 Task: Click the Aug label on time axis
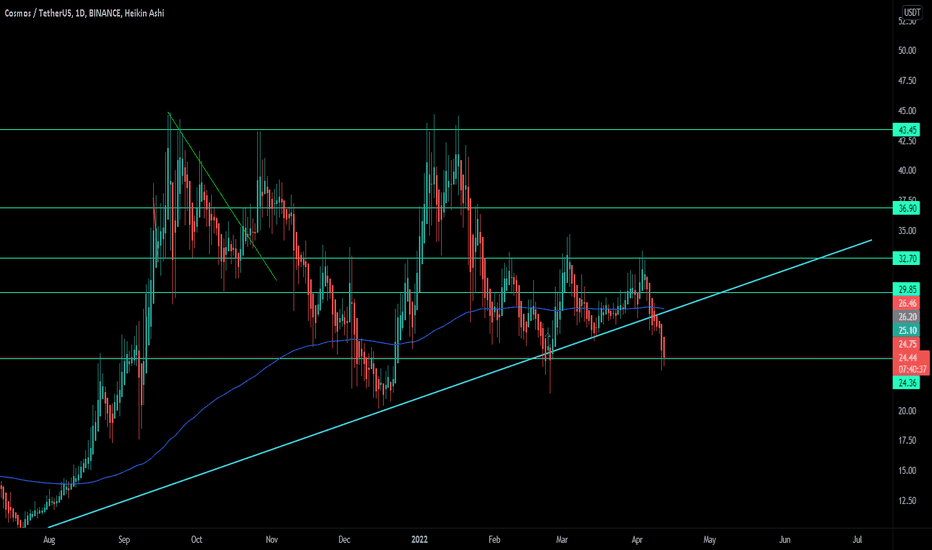tap(49, 540)
